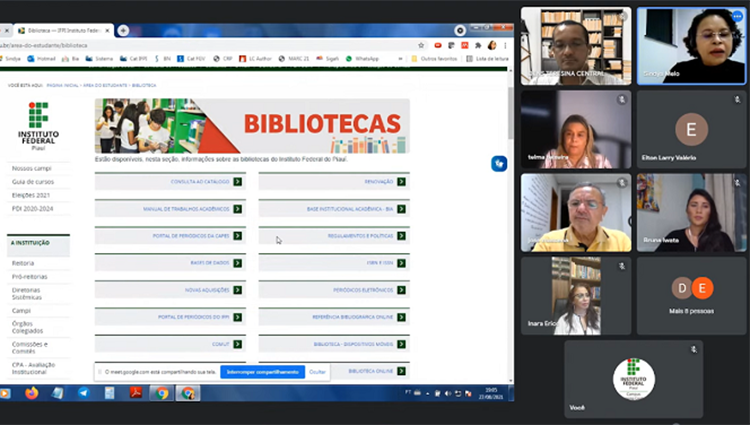Switch to the first Chrome taskbar window
750x425 pixels.
coord(162,393)
